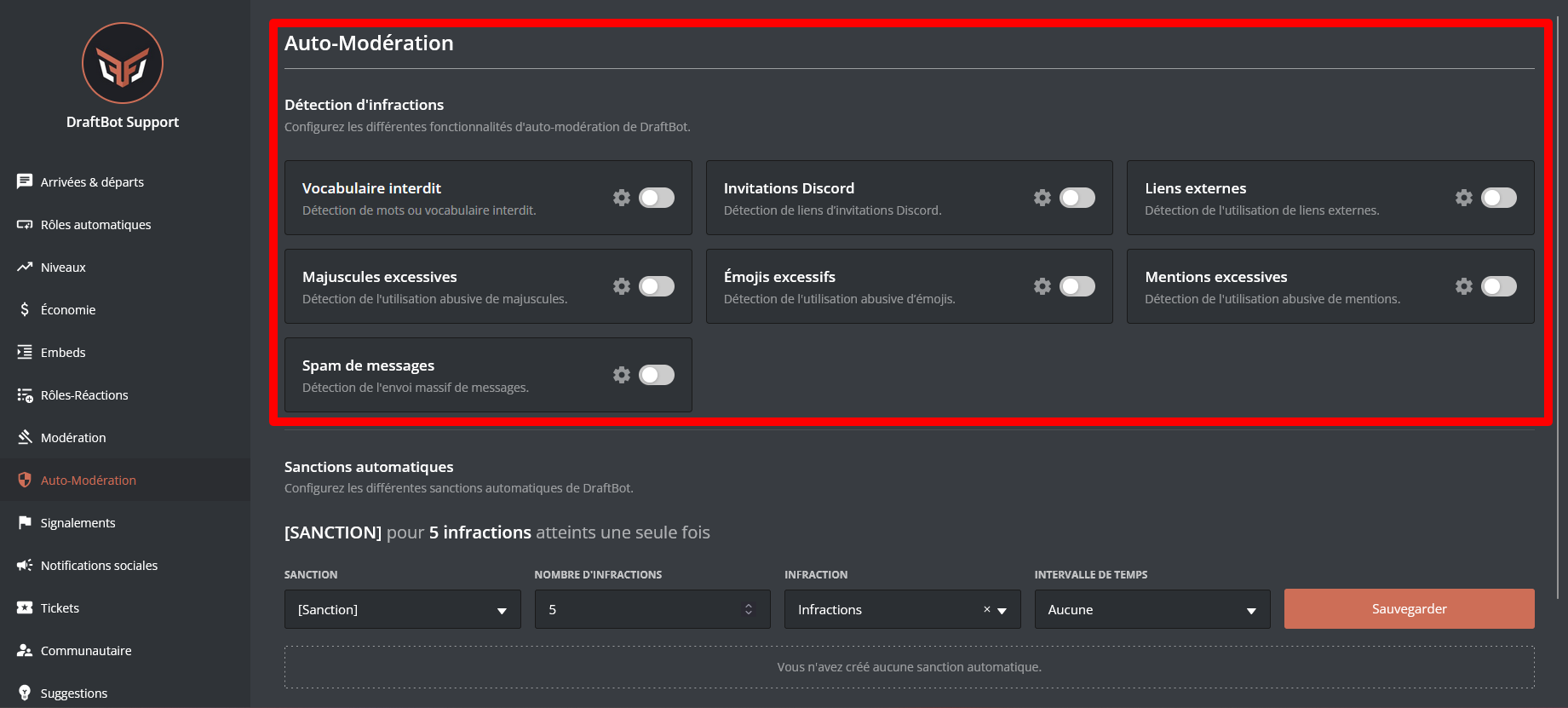Click the Détection d'infractions heading
1568x708 pixels.
click(x=364, y=105)
